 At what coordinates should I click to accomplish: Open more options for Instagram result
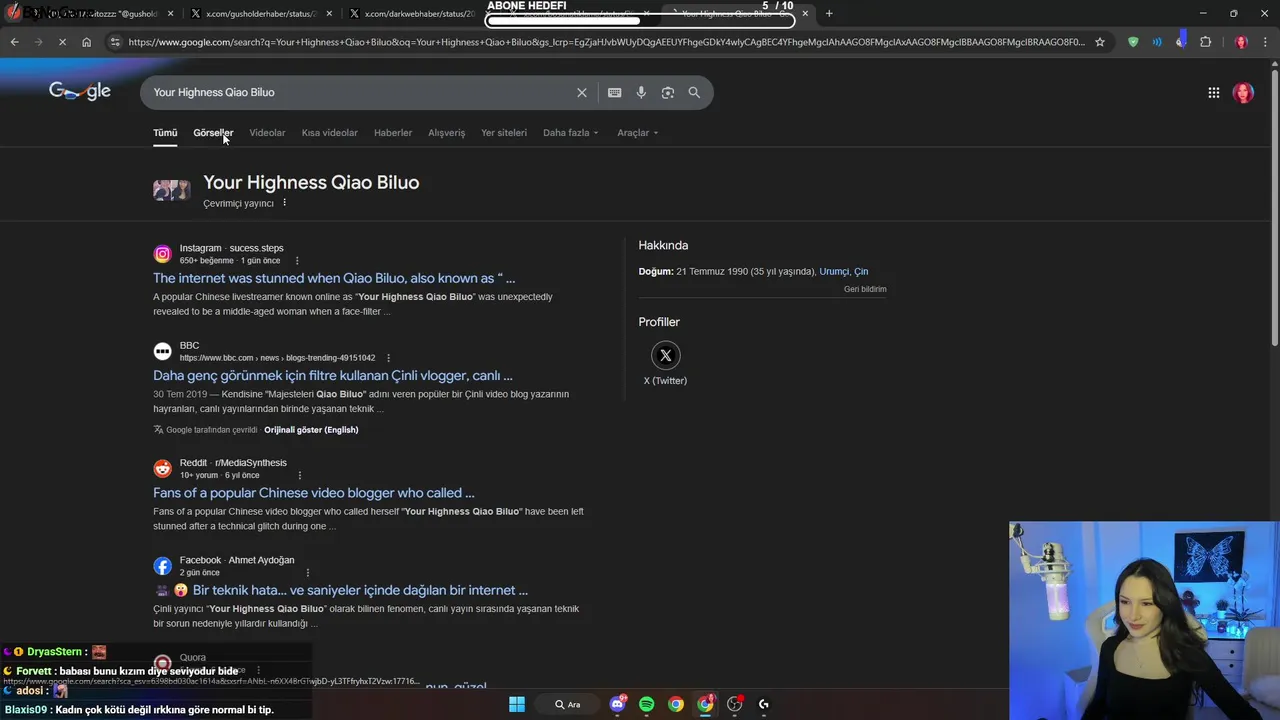(297, 261)
